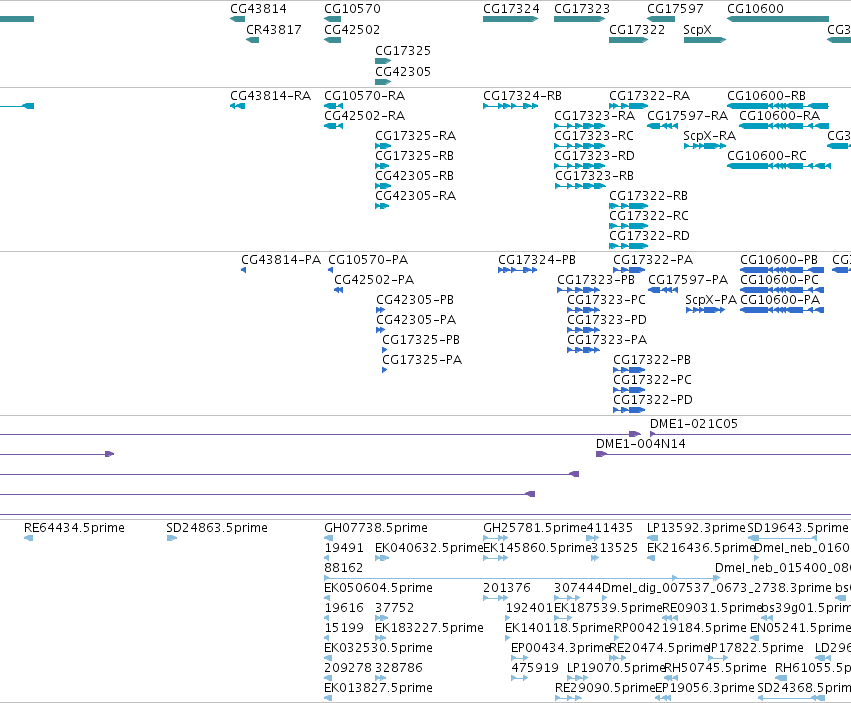Select the EST labeled 37752
Image resolution: width=851 pixels, height=703 pixels.
coord(395,608)
